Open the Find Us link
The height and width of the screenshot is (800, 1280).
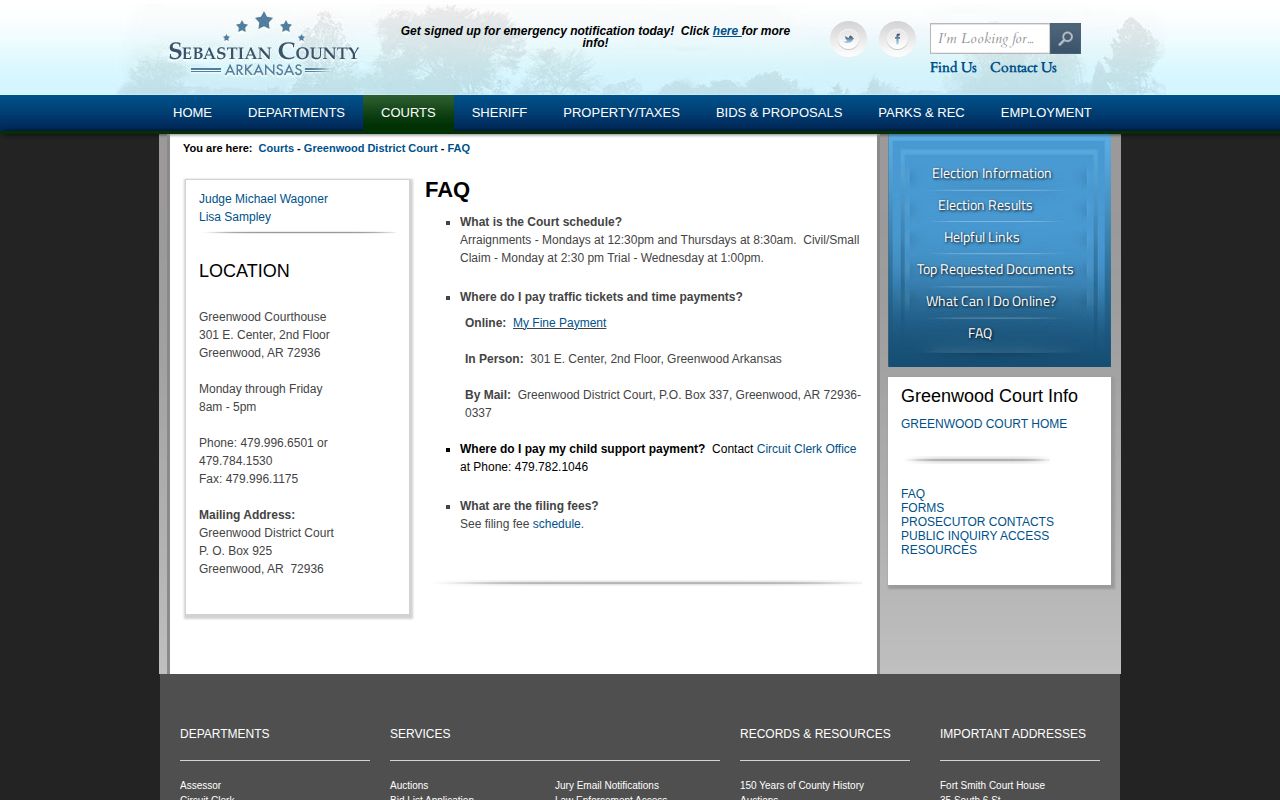953,68
